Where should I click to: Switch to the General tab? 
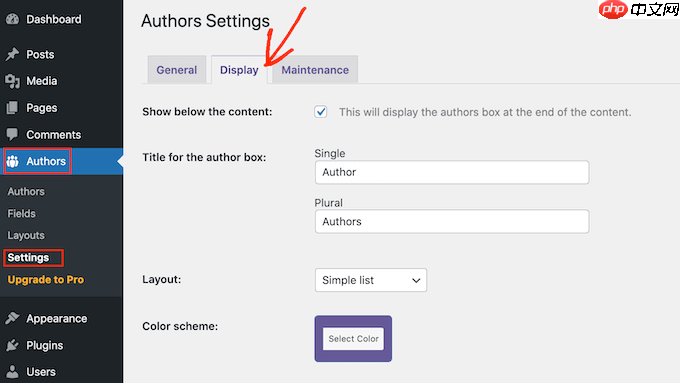pyautogui.click(x=177, y=70)
